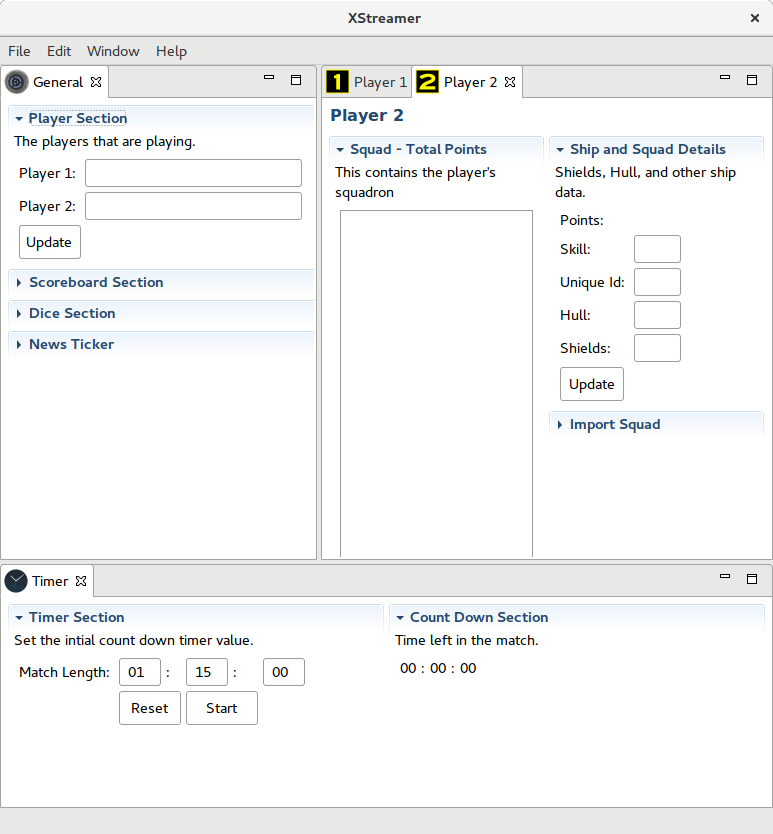Maximize the Timer panel

tap(752, 579)
